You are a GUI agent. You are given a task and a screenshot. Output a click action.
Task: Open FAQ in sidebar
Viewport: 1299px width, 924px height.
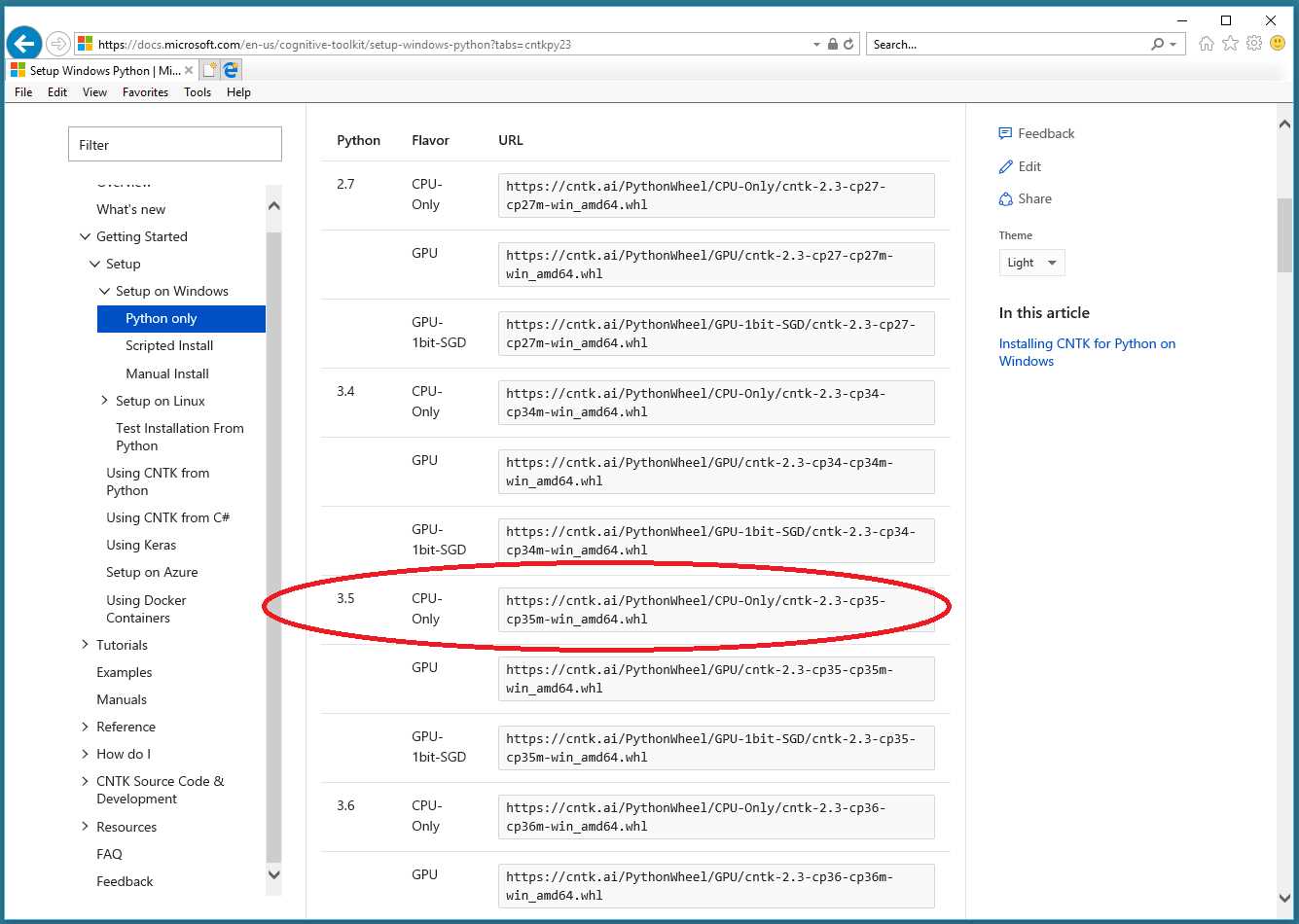109,854
